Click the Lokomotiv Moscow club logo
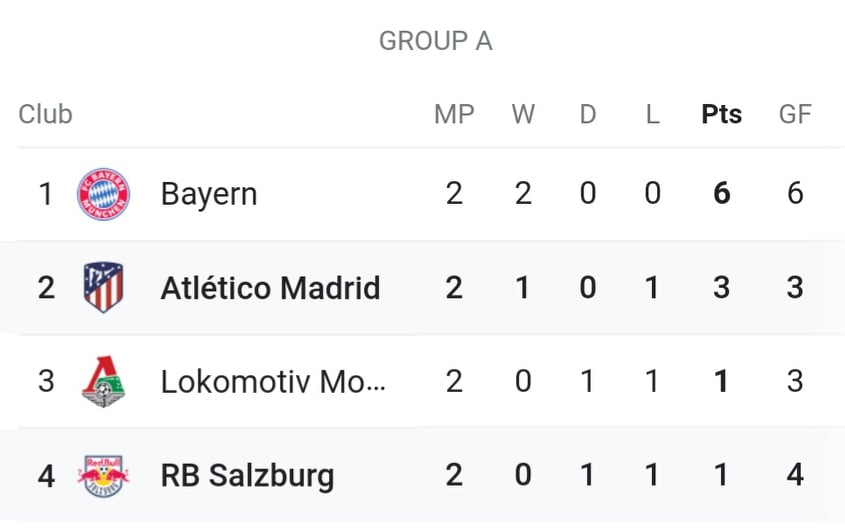This screenshot has width=845, height=529. coord(103,381)
